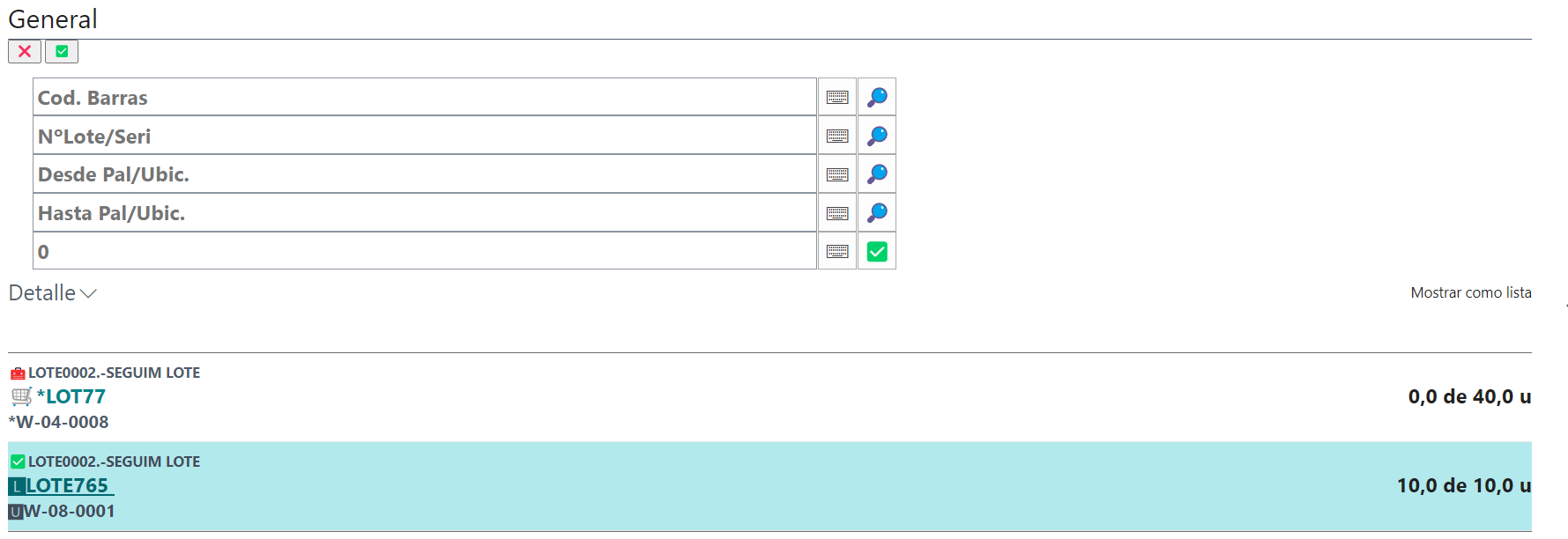Click the quantity field showing 0
The width and height of the screenshot is (1568, 539).
click(x=424, y=252)
